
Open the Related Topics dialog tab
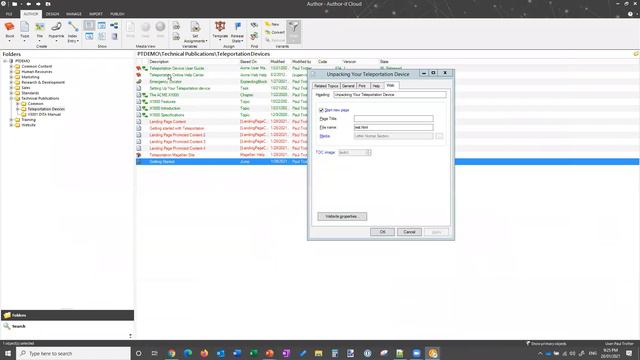(x=326, y=86)
